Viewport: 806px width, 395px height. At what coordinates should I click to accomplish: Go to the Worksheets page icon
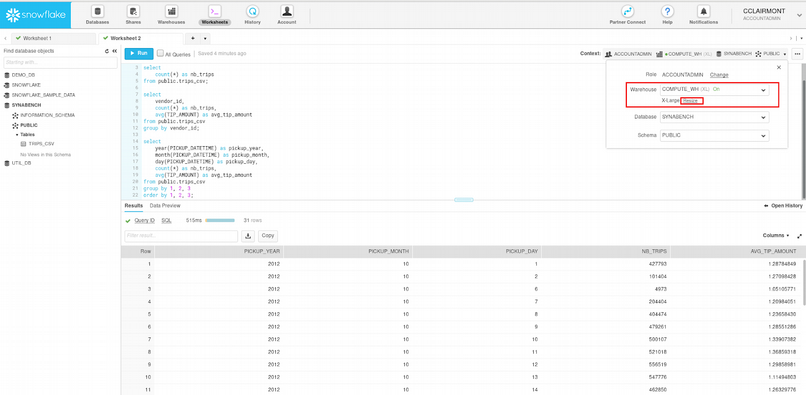click(x=214, y=11)
